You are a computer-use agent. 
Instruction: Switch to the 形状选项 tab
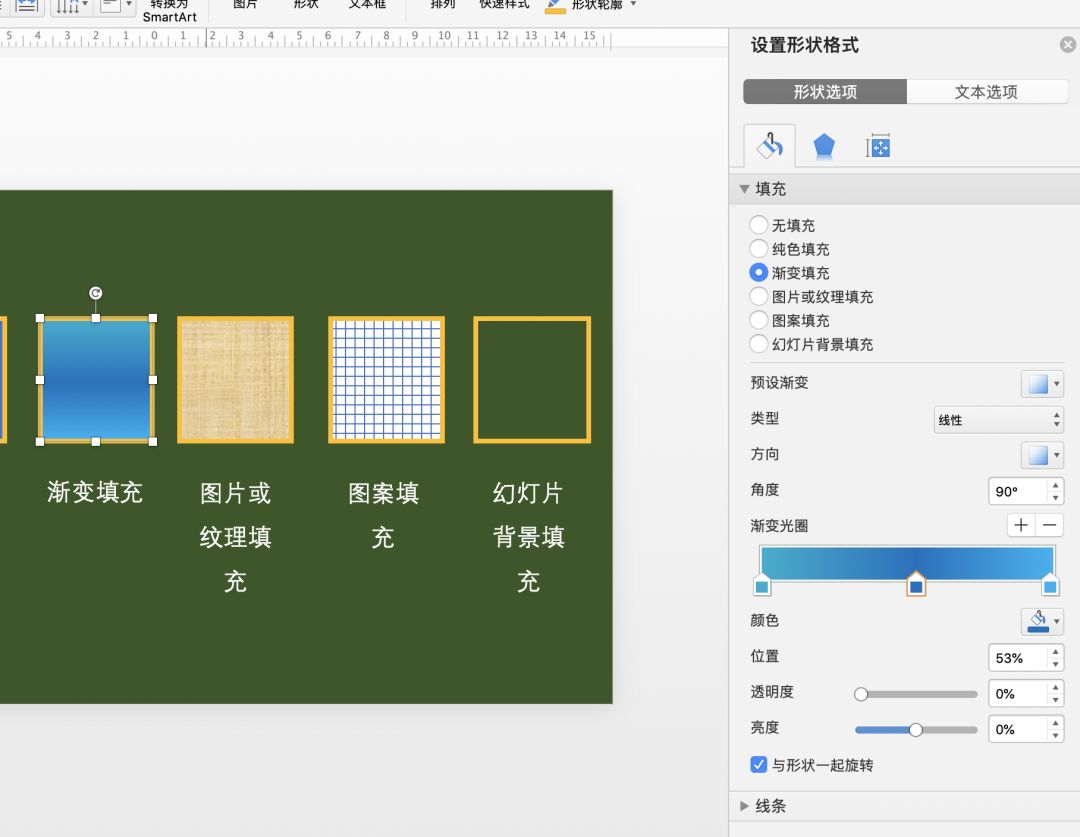[824, 92]
